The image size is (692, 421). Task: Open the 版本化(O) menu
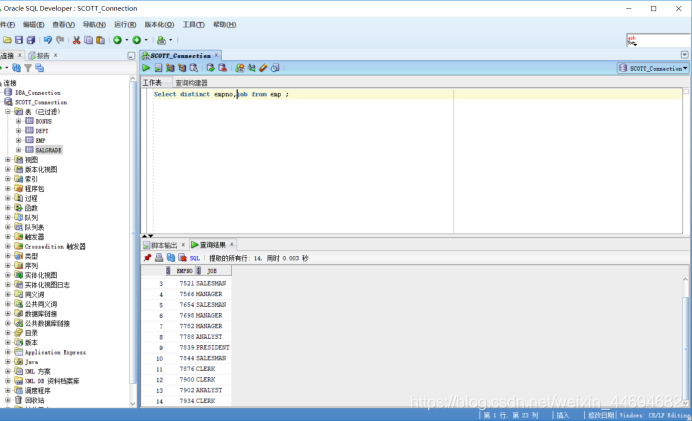tap(159, 25)
